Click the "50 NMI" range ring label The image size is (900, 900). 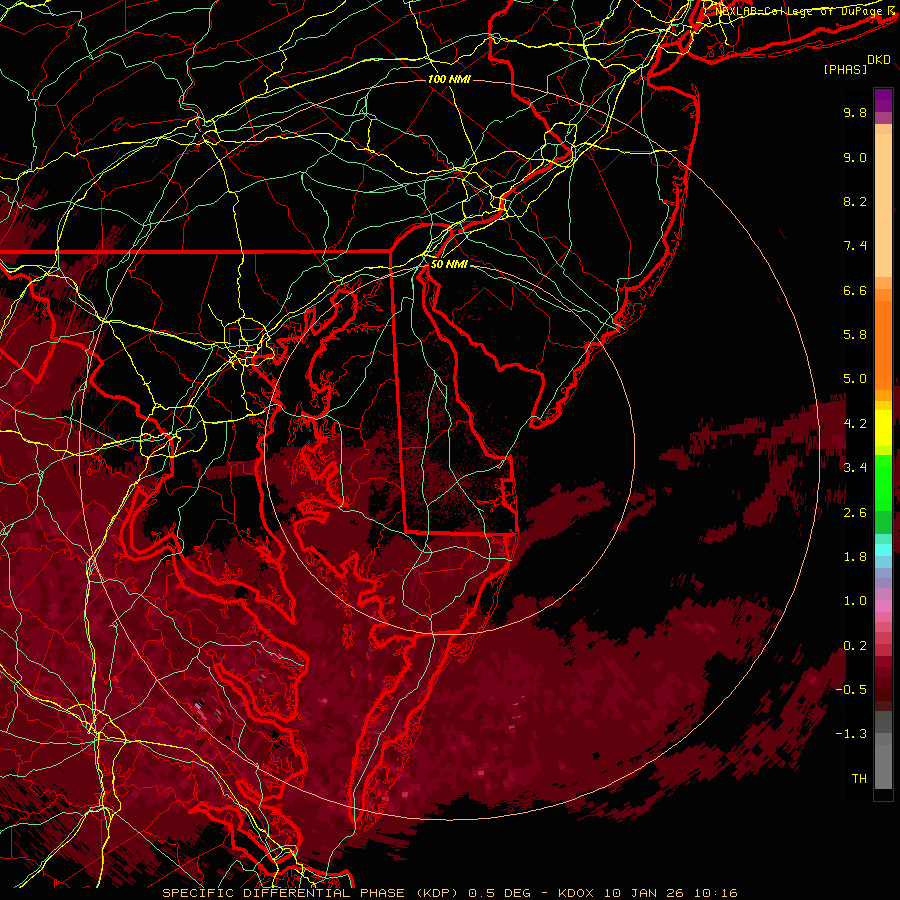point(449,264)
